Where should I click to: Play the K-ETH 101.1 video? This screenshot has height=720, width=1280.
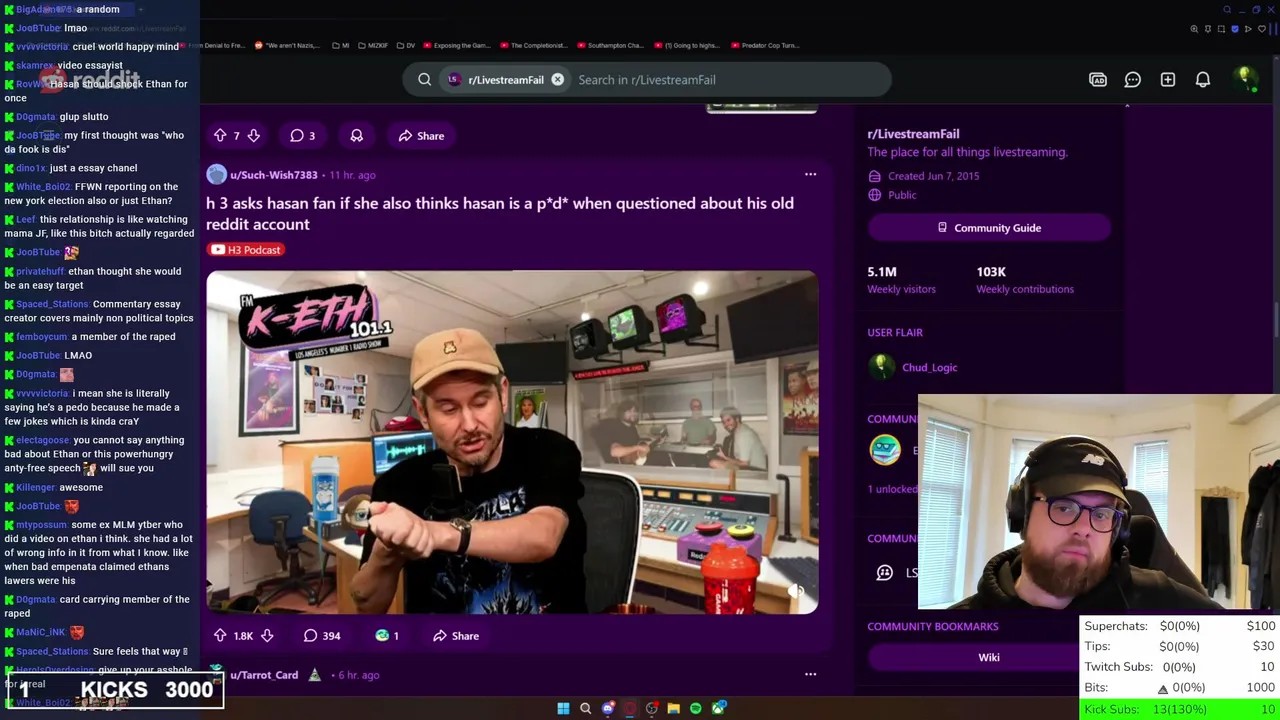click(512, 442)
